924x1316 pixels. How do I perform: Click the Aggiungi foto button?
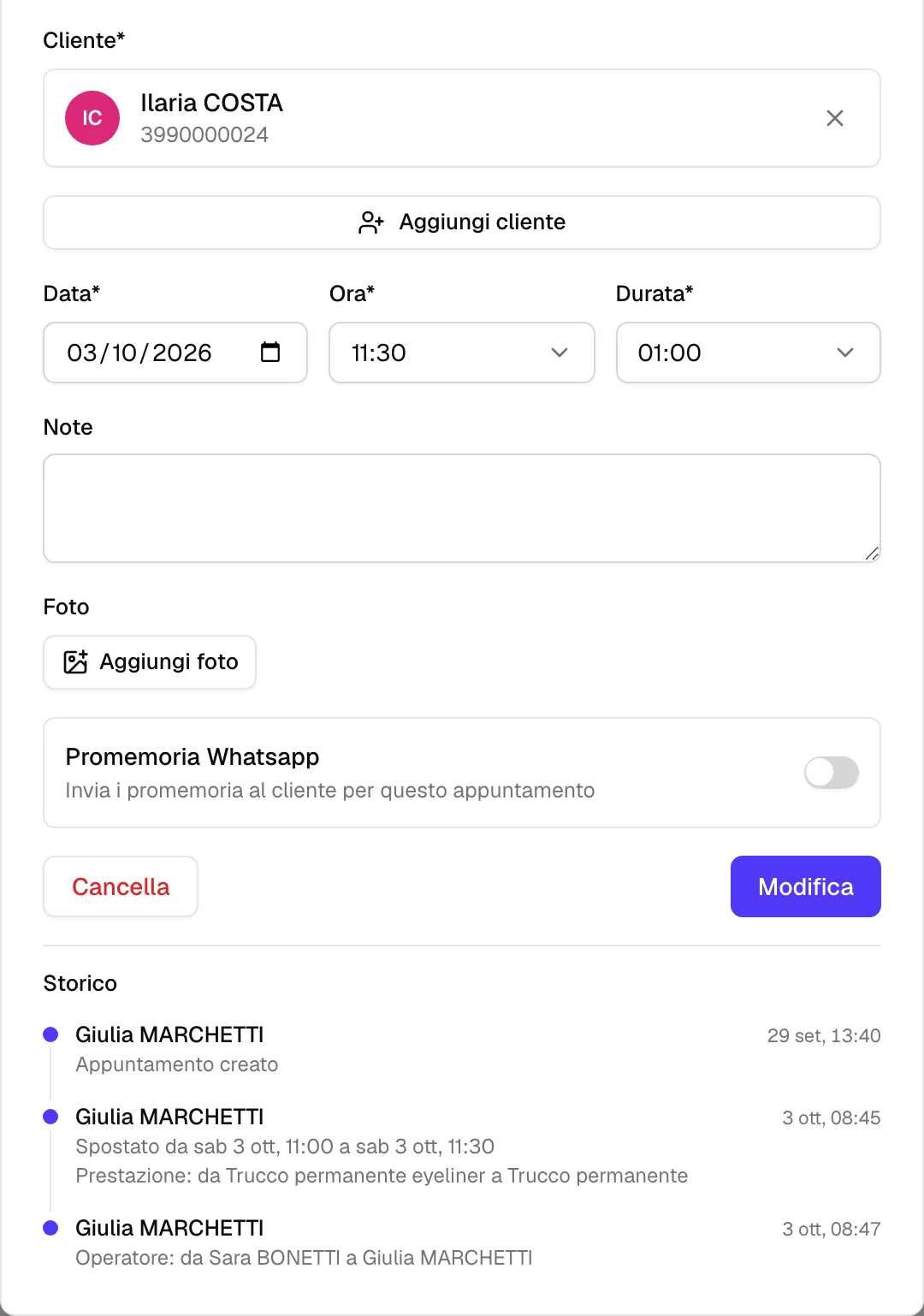150,662
